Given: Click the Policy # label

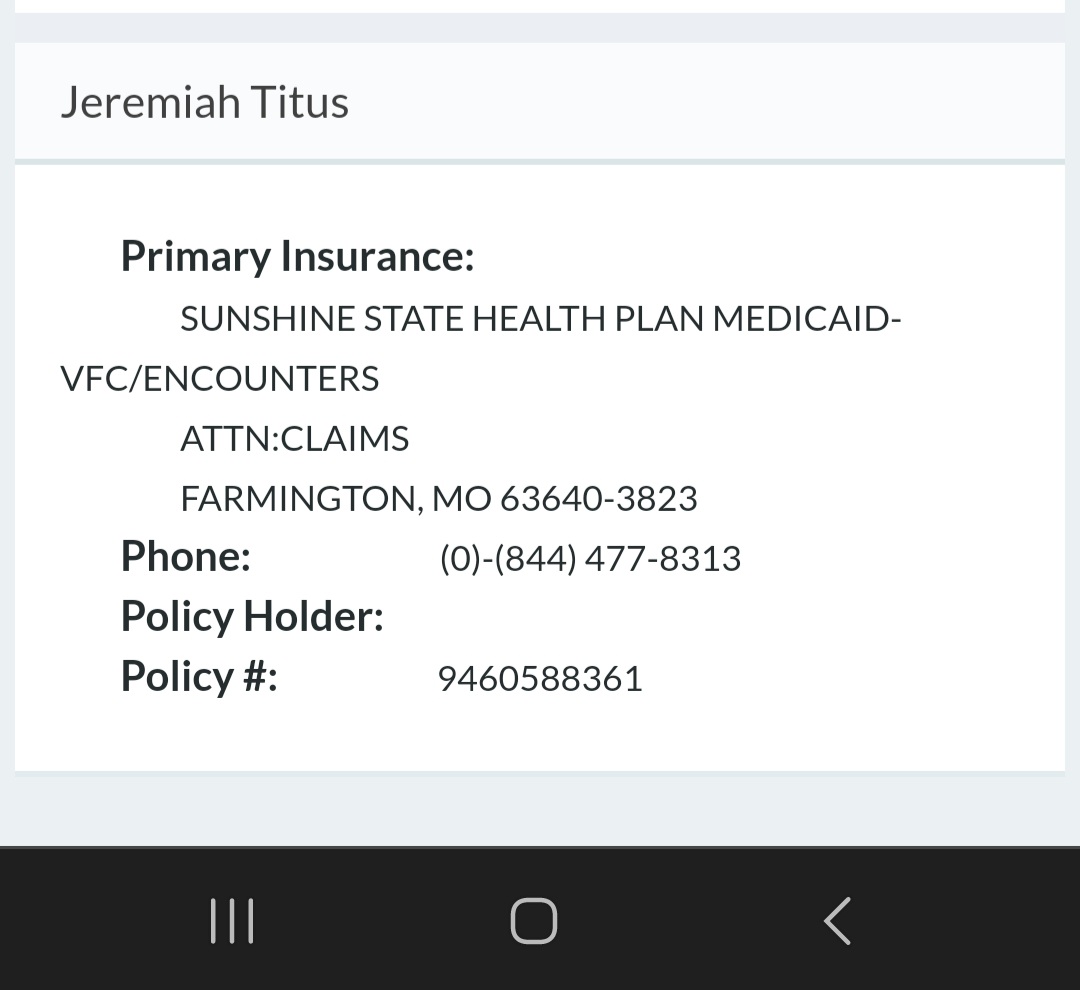Looking at the screenshot, I should (199, 677).
